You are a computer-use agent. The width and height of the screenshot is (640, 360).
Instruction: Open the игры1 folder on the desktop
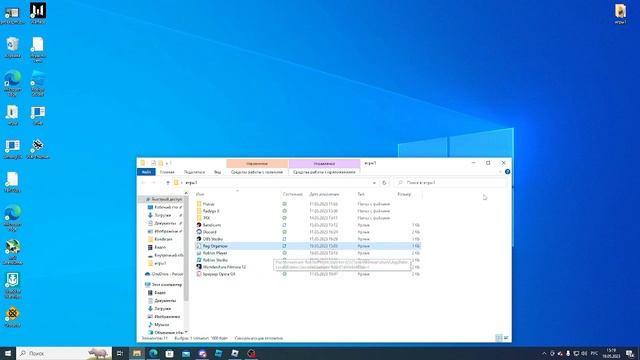(620, 13)
